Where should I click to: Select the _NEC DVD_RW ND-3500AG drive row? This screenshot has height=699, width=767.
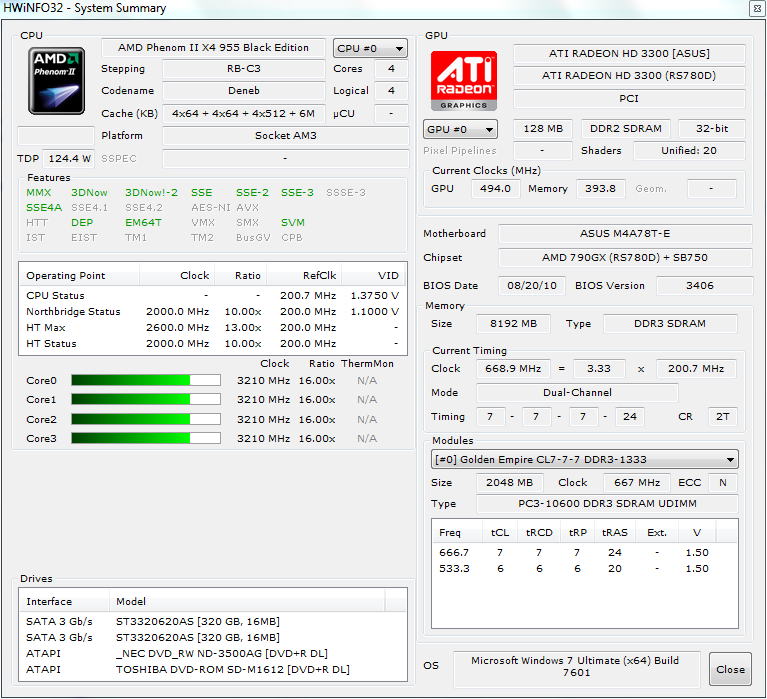(213, 654)
